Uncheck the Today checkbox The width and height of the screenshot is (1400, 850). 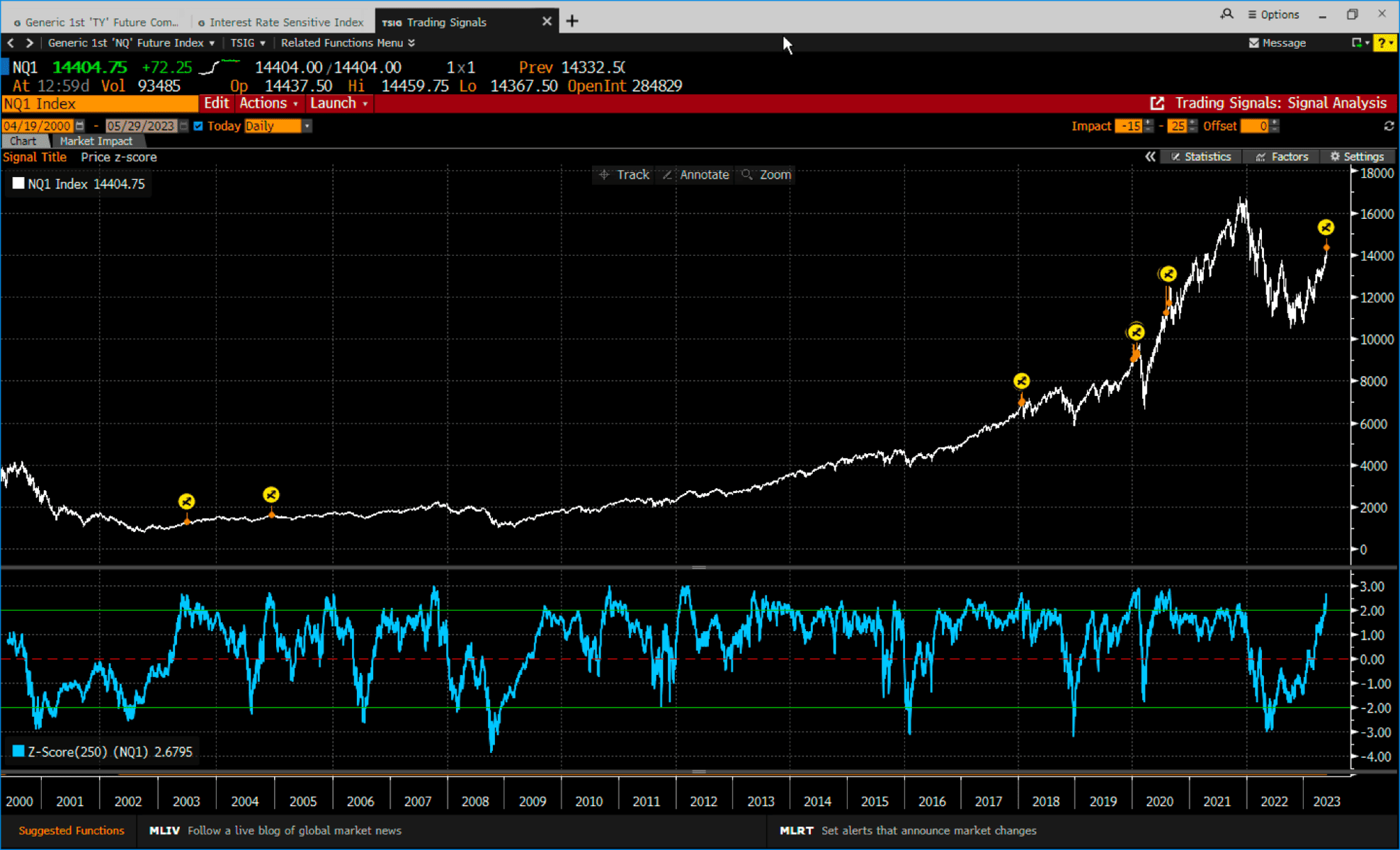click(198, 126)
